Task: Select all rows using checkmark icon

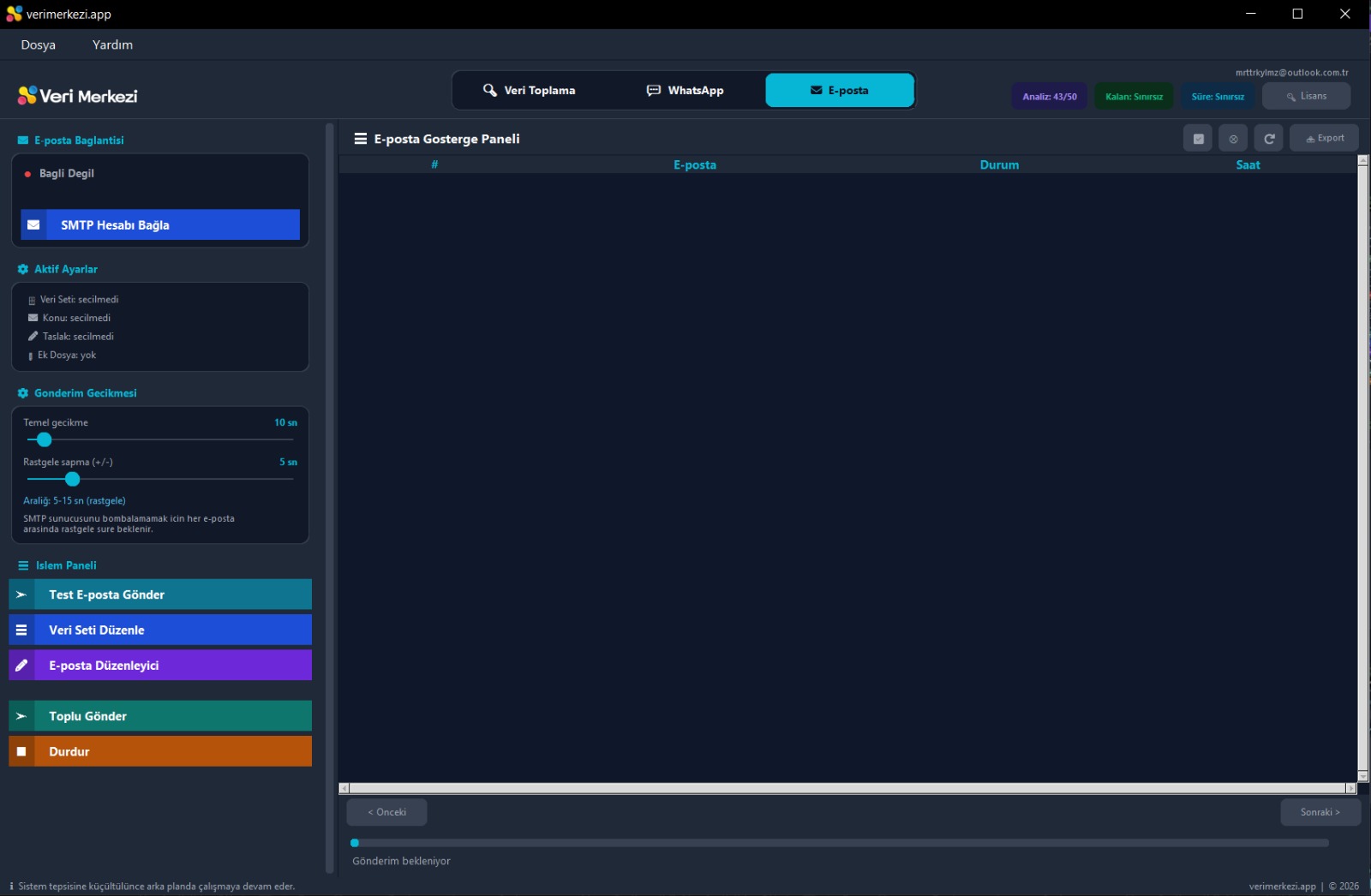Action: (x=1198, y=138)
